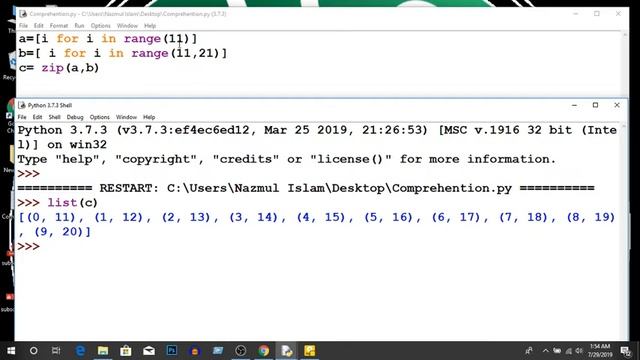The height and width of the screenshot is (360, 640).
Task: Open Help menu in editor window
Action: pyautogui.click(x=150, y=26)
